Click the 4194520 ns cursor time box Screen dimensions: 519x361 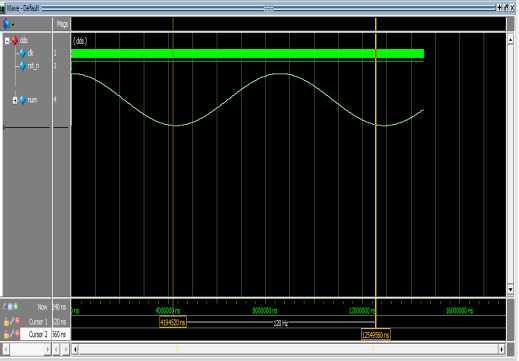[x=173, y=322]
